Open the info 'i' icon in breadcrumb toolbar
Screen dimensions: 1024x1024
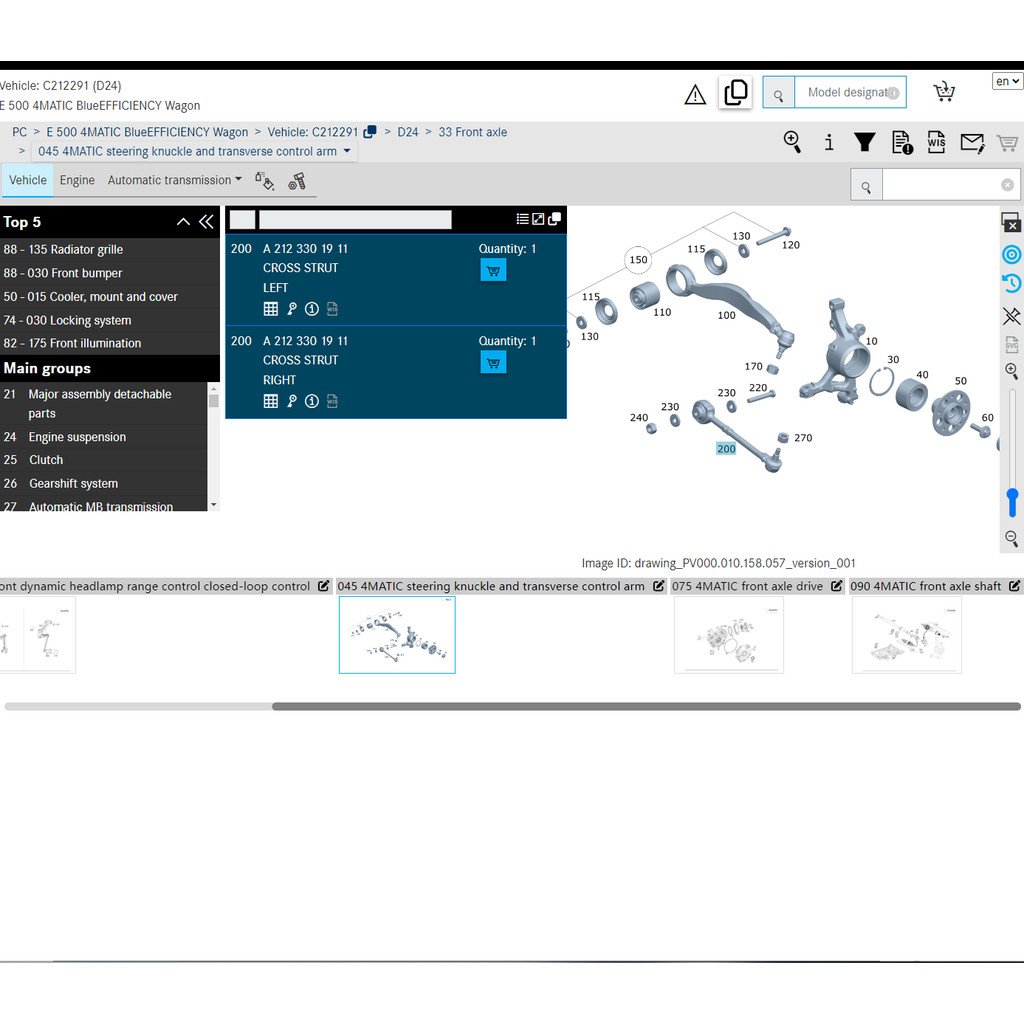coord(829,142)
